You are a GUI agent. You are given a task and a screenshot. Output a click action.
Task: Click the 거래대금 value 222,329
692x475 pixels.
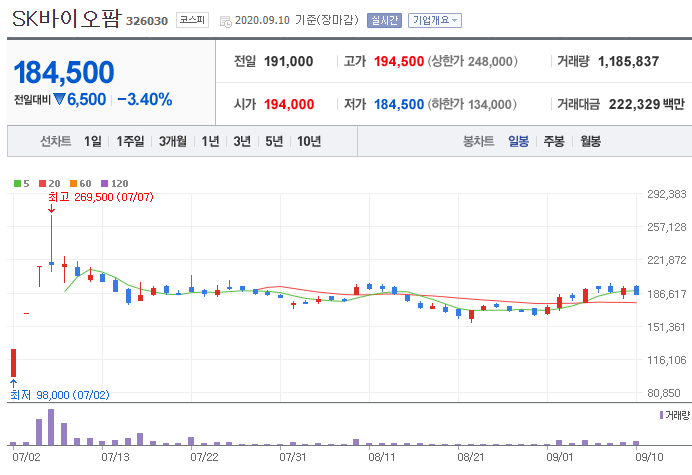point(634,104)
